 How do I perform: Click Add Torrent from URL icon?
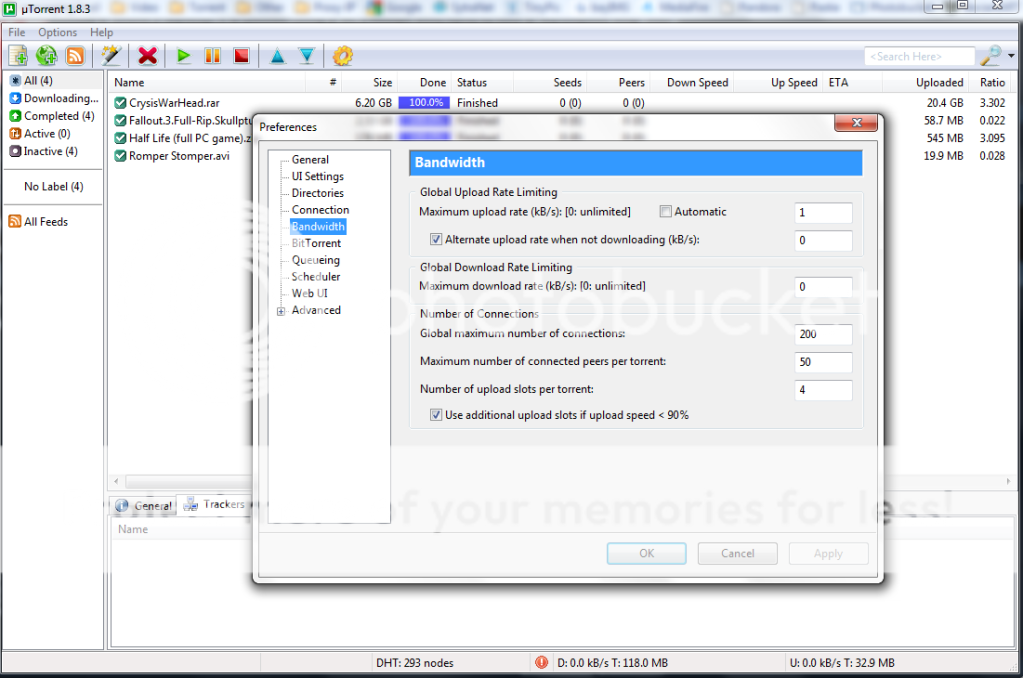46,56
